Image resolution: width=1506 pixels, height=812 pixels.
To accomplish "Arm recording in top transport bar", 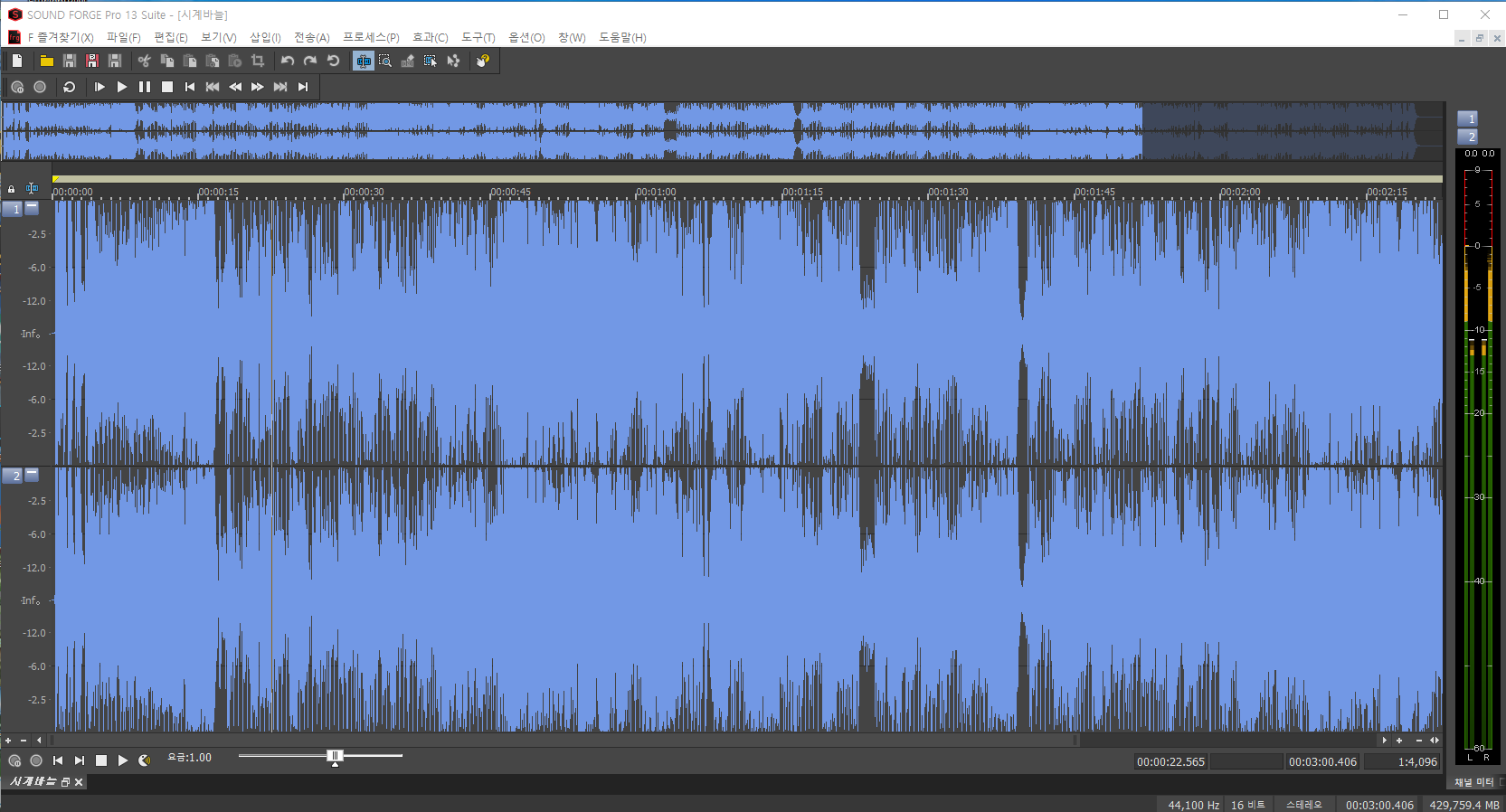I will click(x=17, y=87).
